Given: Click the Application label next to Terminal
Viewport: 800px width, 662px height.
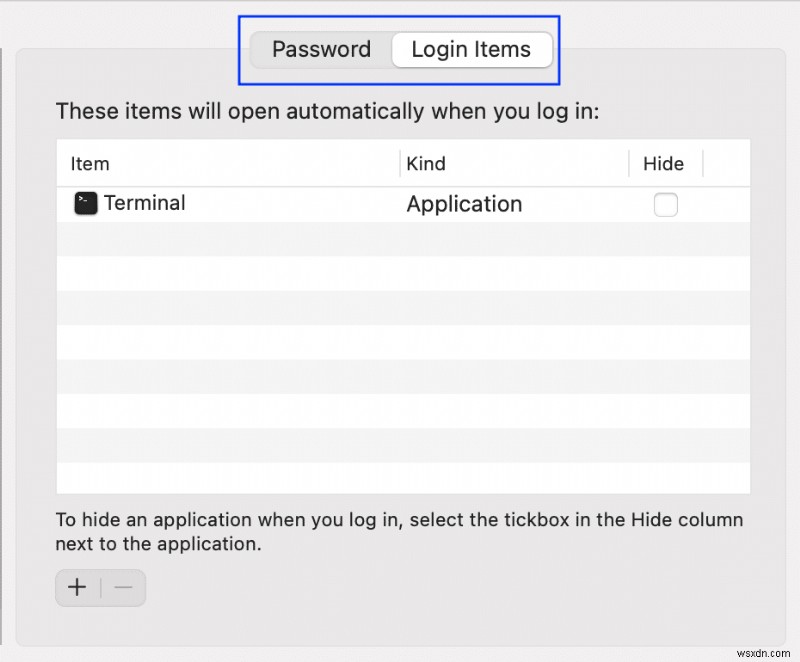Looking at the screenshot, I should [x=464, y=204].
